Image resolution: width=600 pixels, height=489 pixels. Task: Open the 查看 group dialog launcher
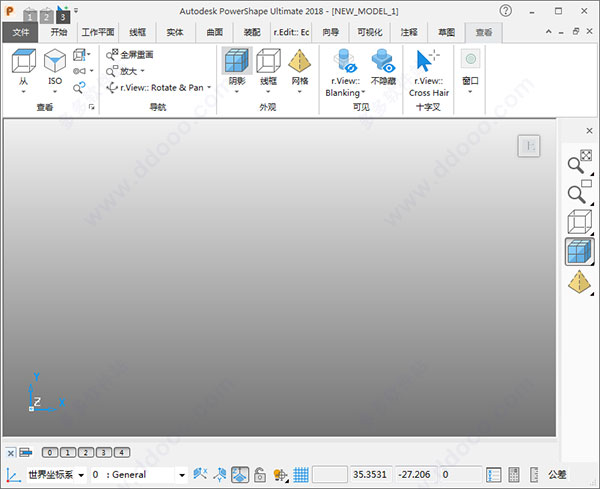pyautogui.click(x=91, y=107)
